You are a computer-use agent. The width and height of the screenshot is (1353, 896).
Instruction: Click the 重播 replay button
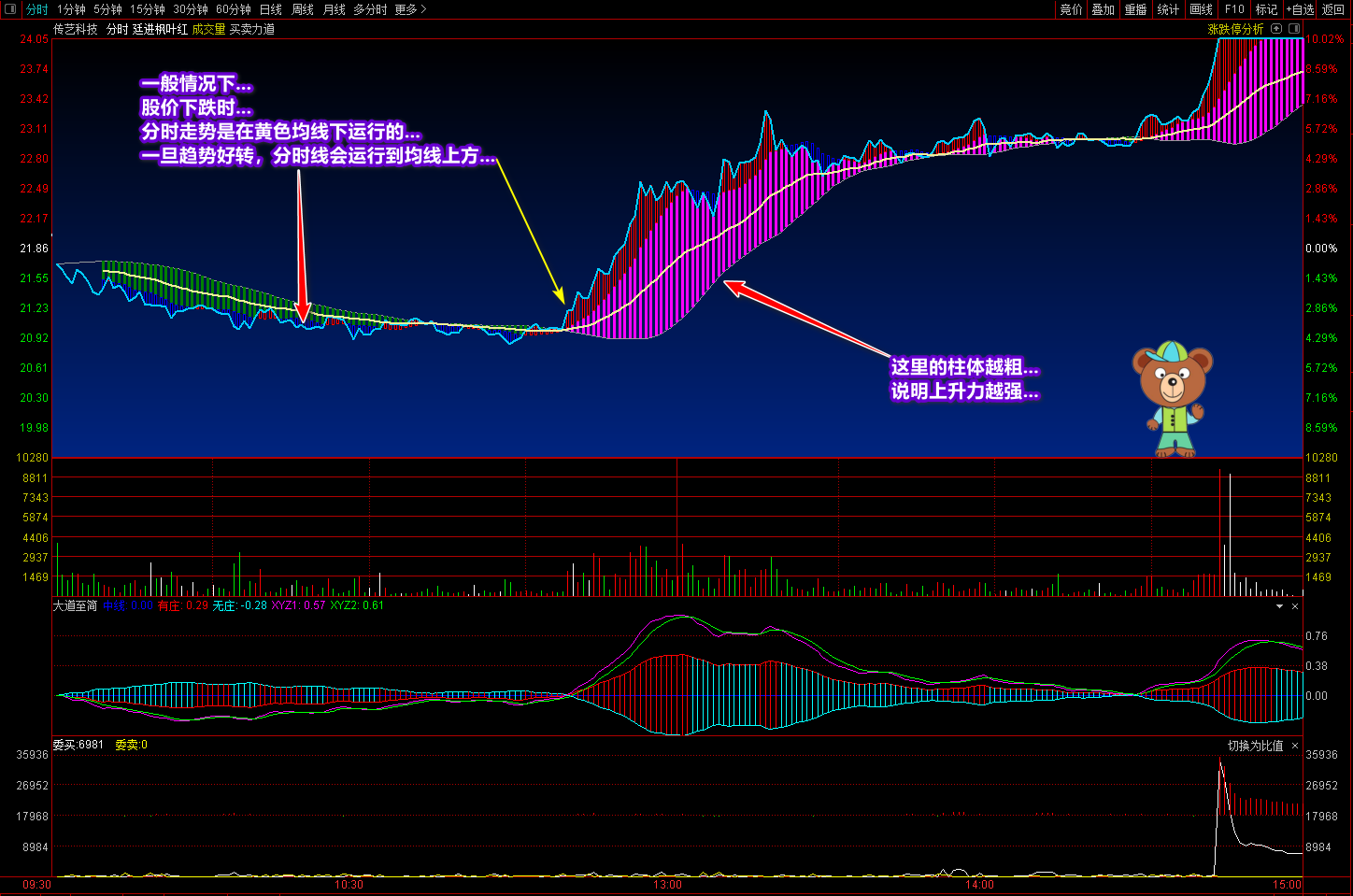(1135, 9)
